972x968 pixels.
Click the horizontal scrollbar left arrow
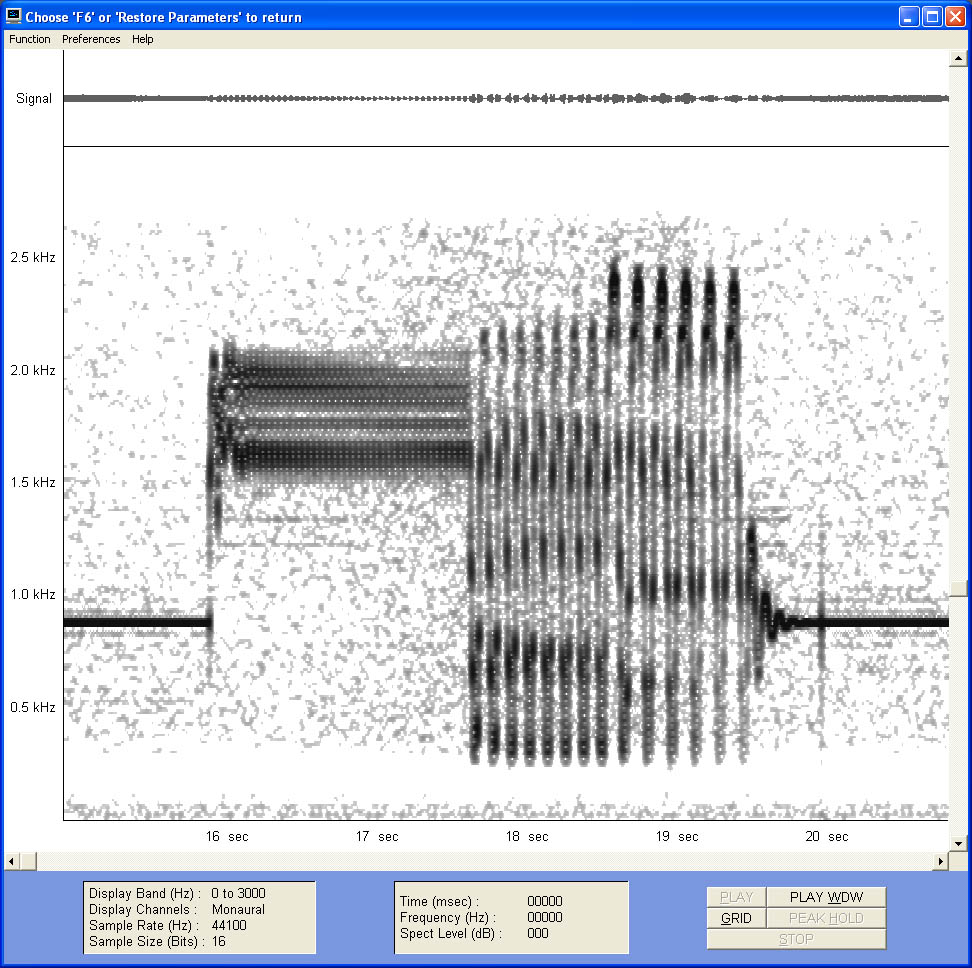11,861
